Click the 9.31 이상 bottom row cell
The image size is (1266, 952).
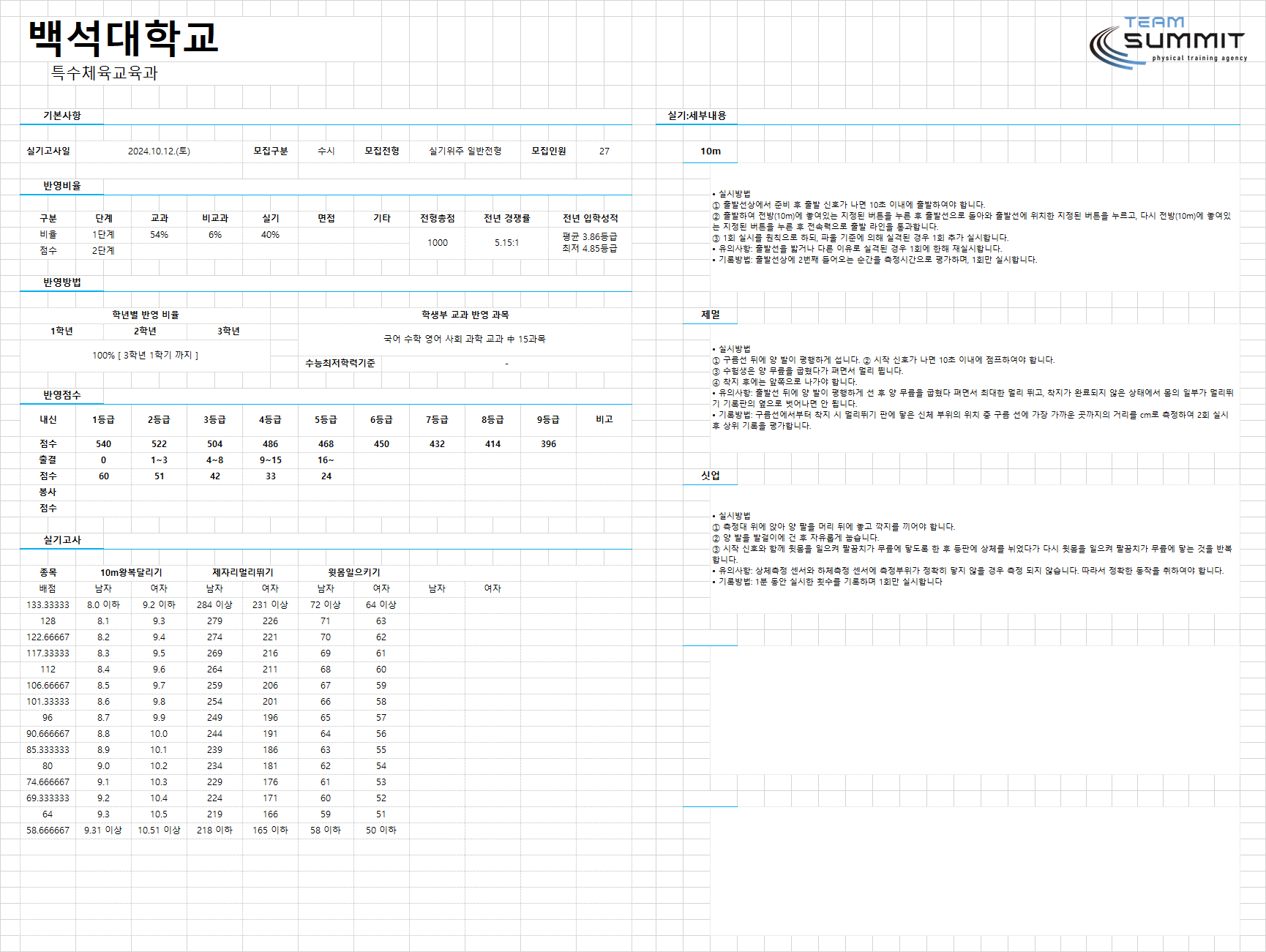pyautogui.click(x=103, y=831)
